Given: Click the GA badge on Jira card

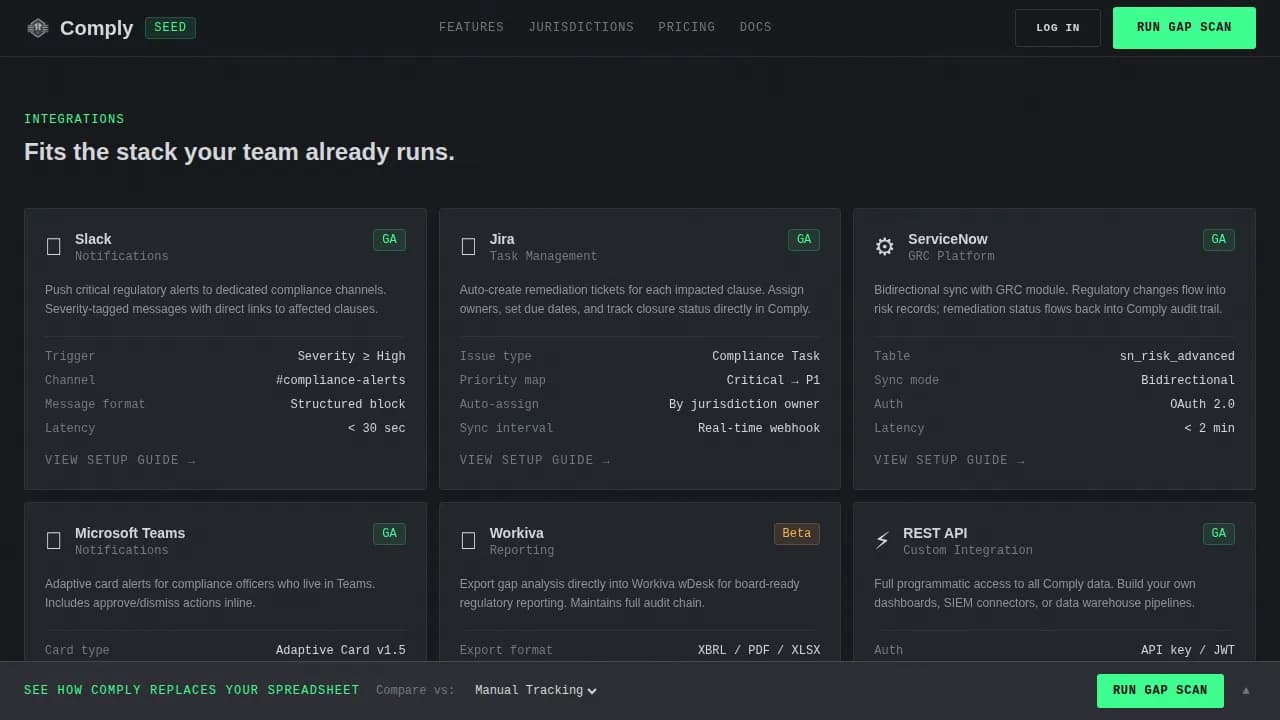Looking at the screenshot, I should click(x=804, y=240).
